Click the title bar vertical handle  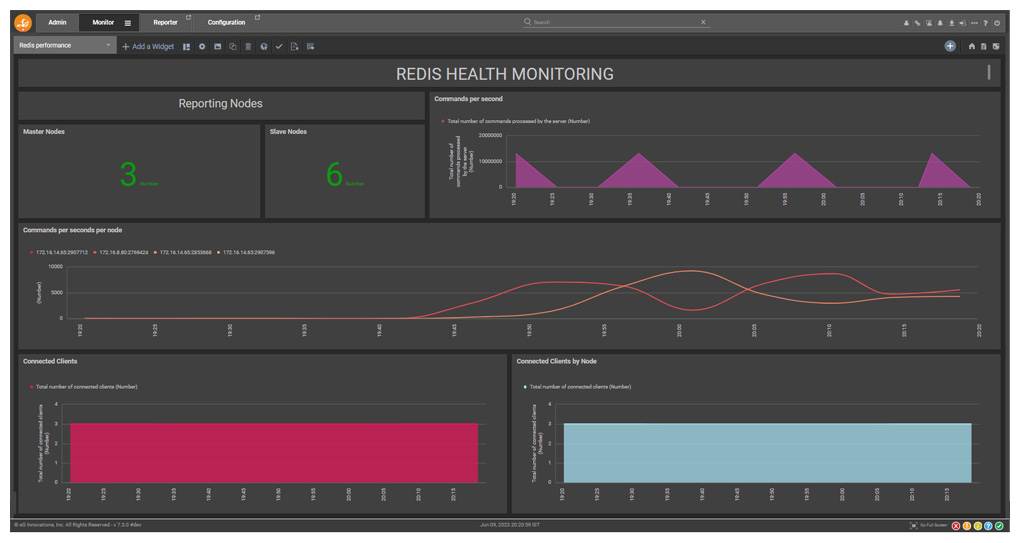pos(989,72)
